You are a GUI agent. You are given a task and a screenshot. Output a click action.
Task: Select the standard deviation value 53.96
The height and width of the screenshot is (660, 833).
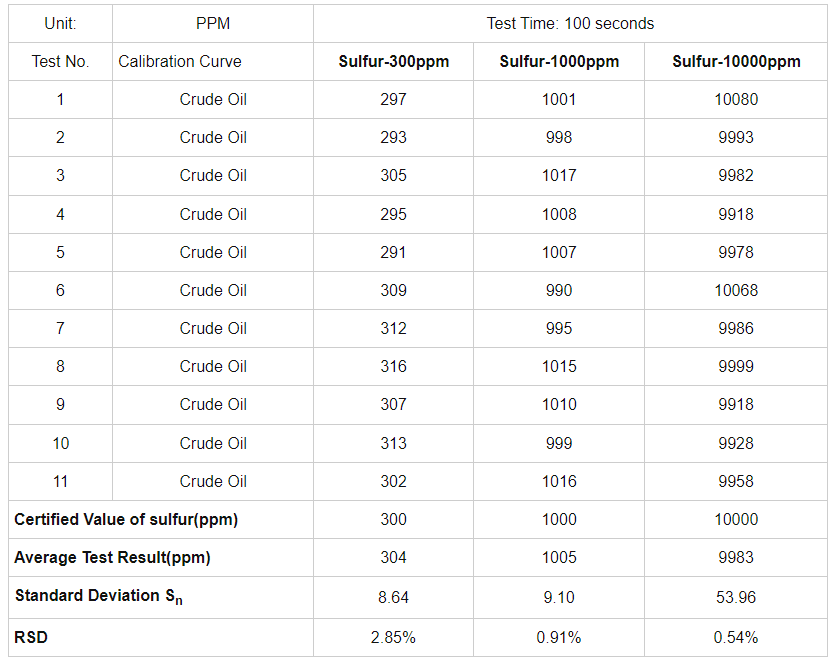click(737, 598)
